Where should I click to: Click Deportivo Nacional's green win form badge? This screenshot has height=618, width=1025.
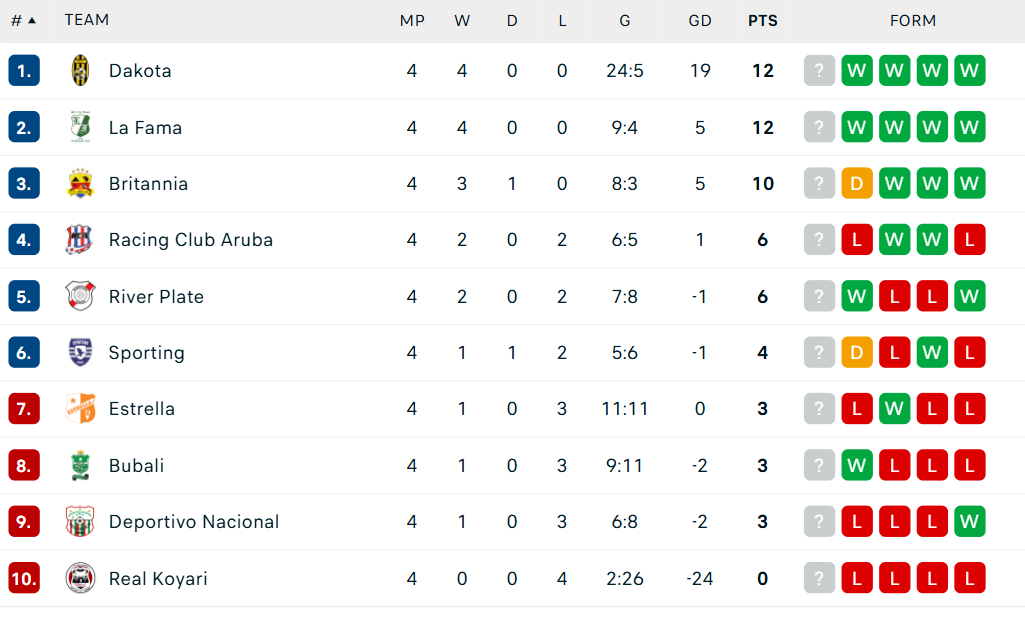[x=969, y=522]
